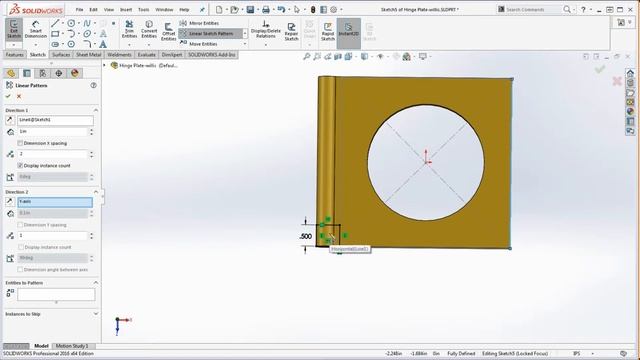Select the Line sketch tool
The height and width of the screenshot is (360, 640).
click(55, 23)
